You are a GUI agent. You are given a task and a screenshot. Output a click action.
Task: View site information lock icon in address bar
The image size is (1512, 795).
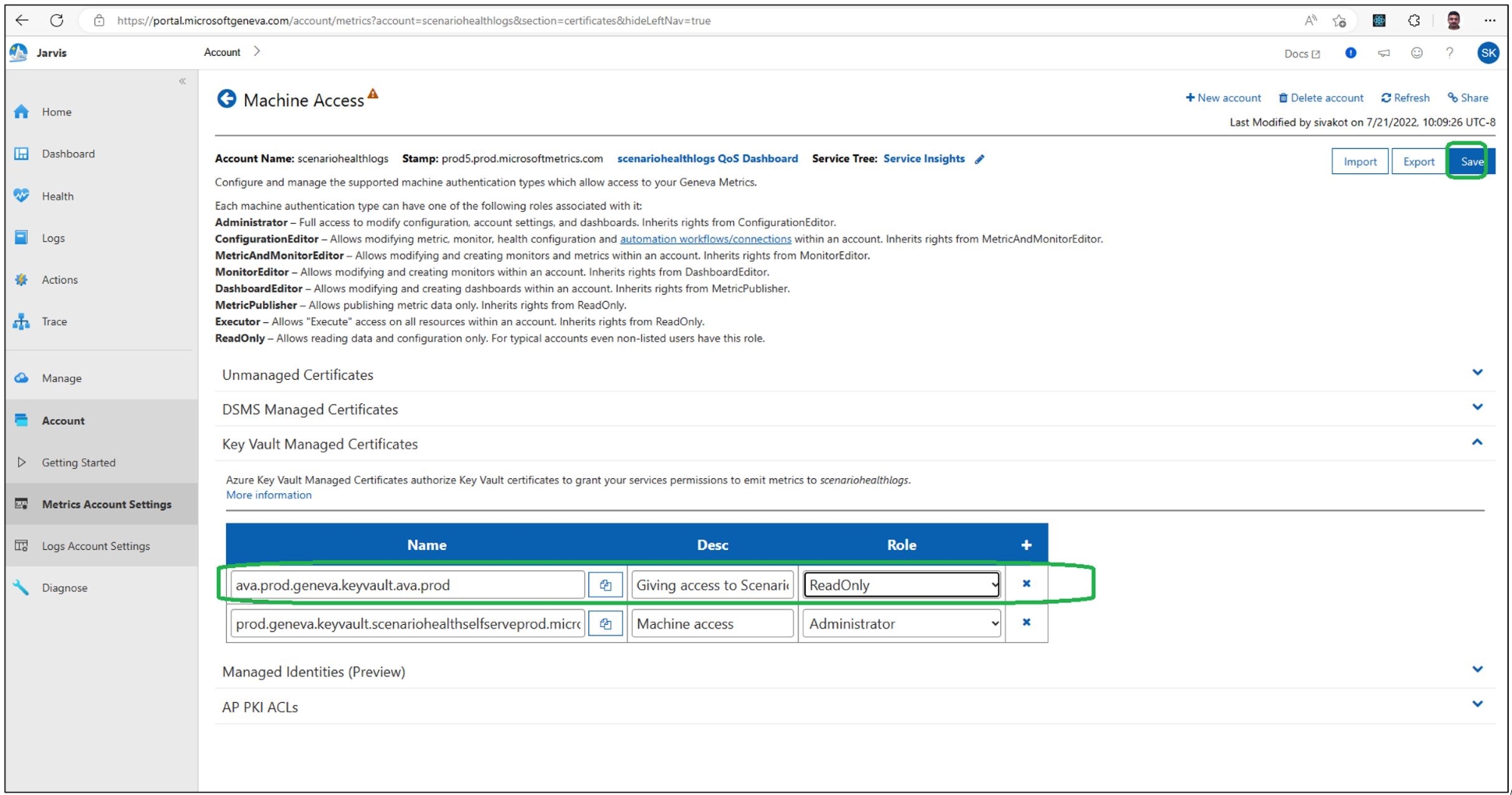click(99, 20)
